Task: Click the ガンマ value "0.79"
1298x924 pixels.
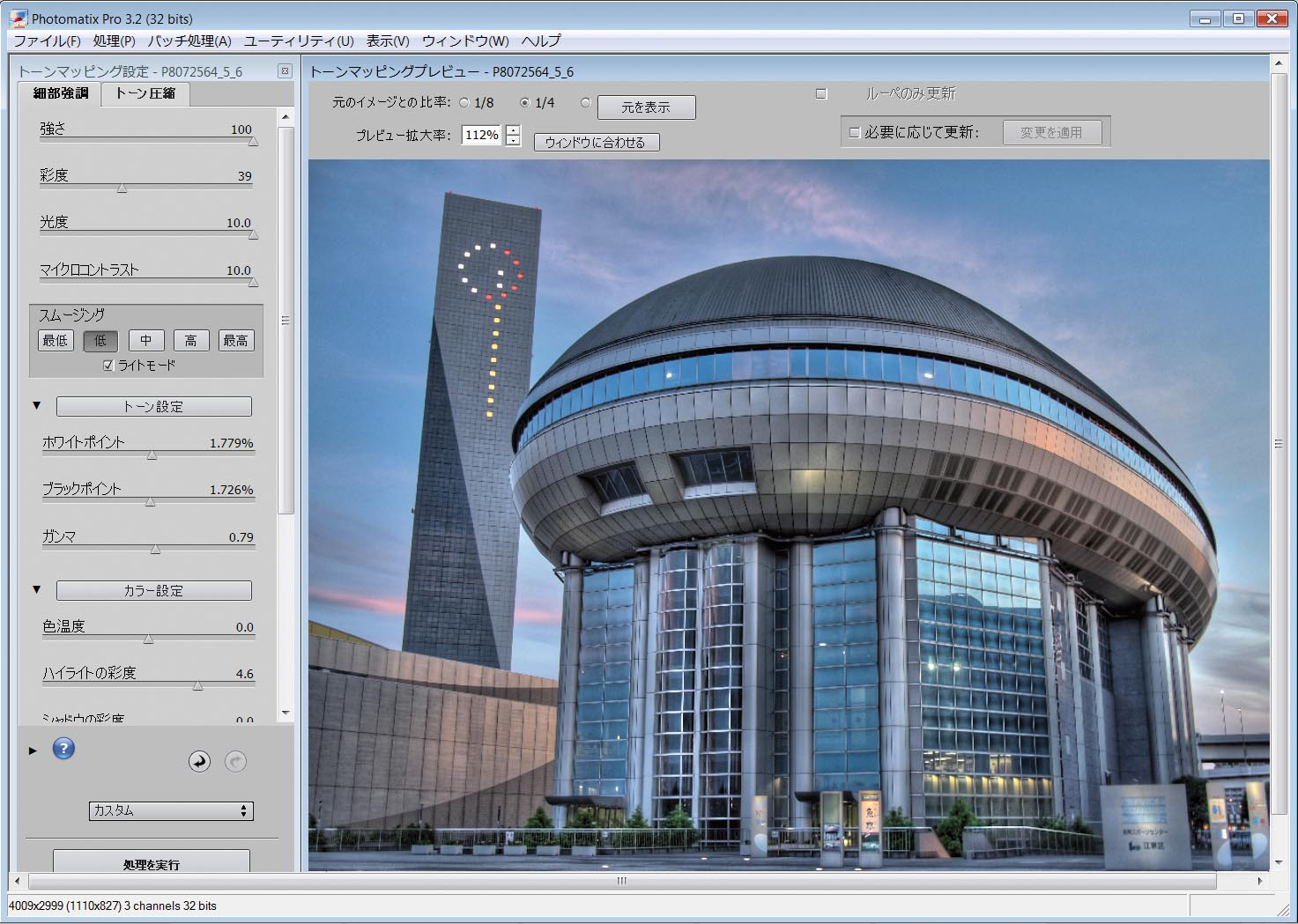Action: 241,537
